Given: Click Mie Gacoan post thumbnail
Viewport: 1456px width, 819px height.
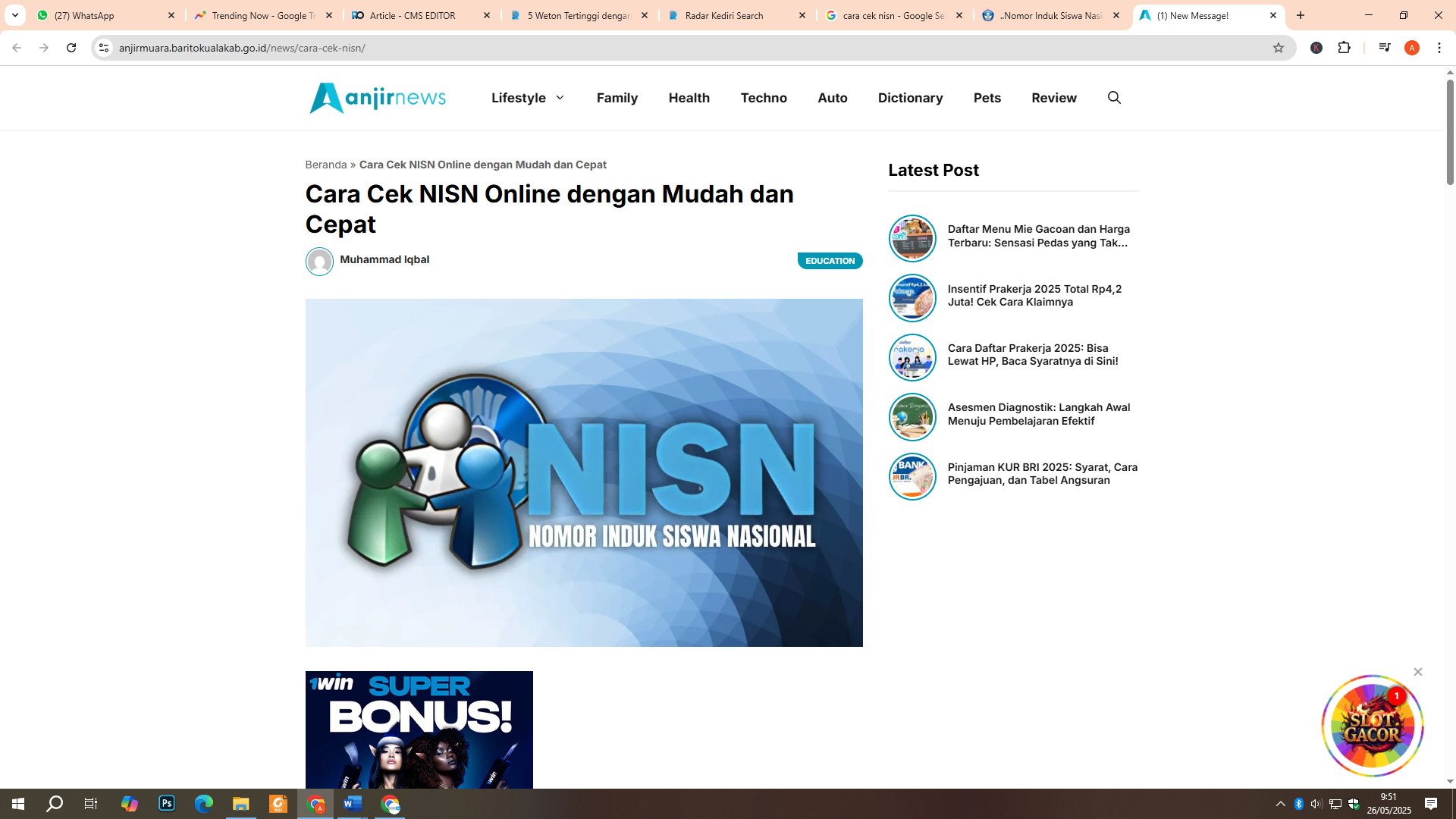Looking at the screenshot, I should (x=912, y=238).
